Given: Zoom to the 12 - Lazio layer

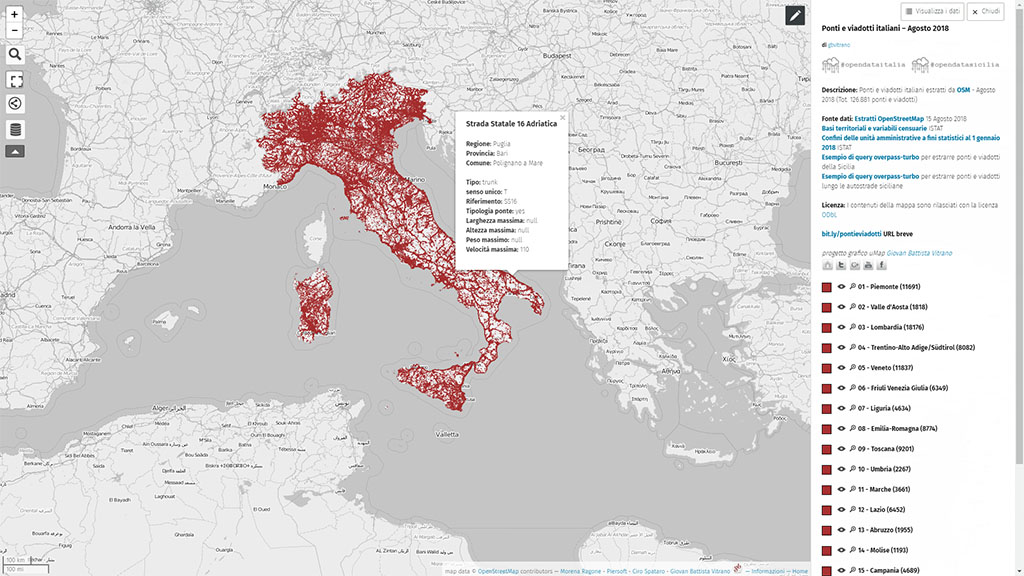Looking at the screenshot, I should pyautogui.click(x=852, y=509).
